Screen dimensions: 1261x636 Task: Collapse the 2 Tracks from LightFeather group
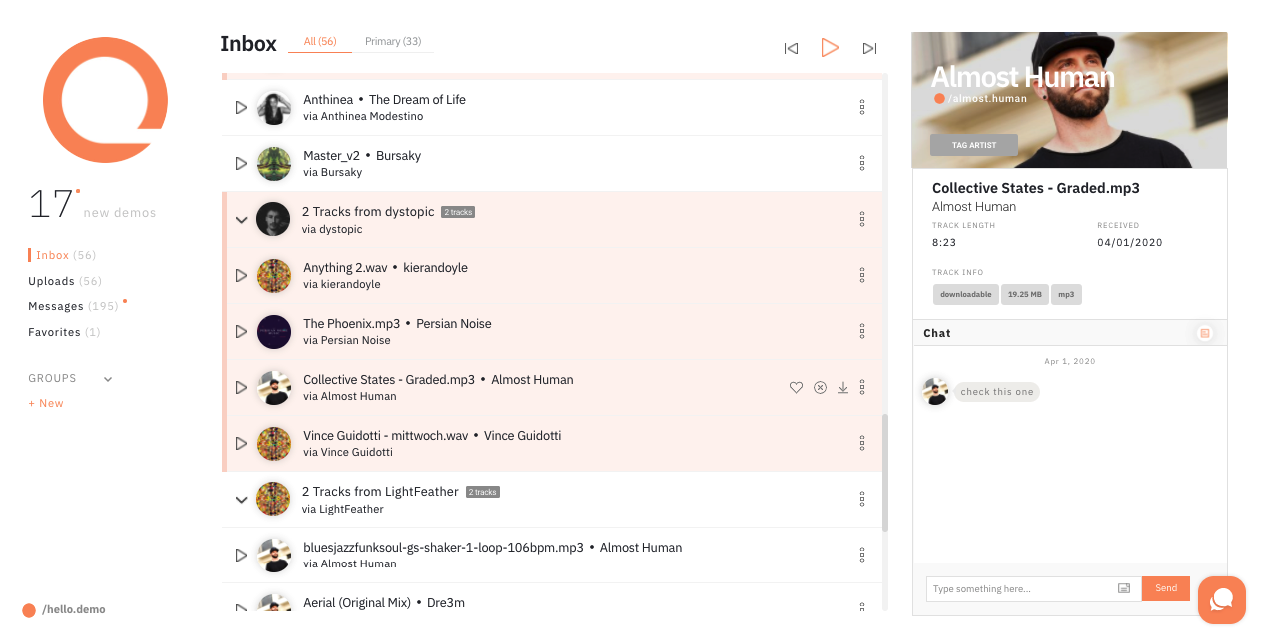click(x=241, y=500)
